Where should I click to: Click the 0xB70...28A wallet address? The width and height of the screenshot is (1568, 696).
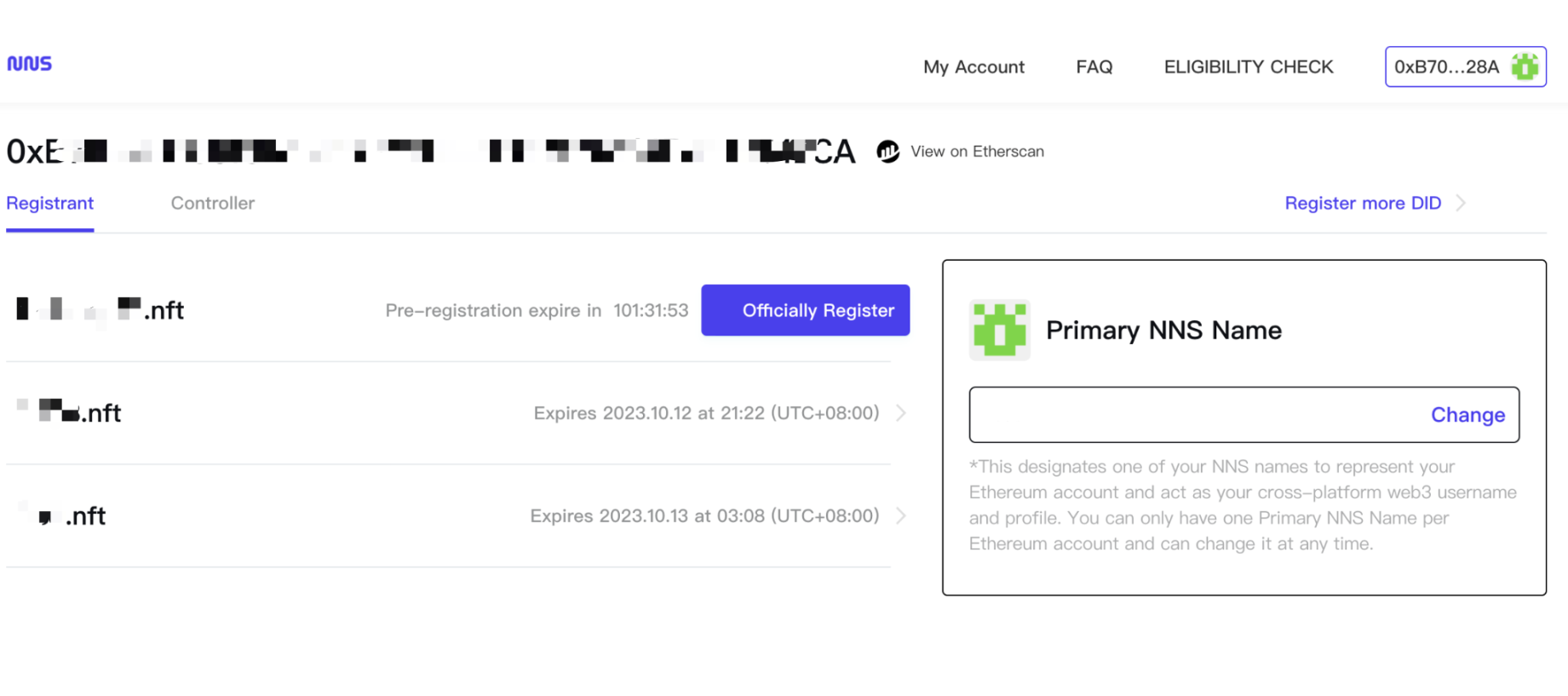(1446, 67)
